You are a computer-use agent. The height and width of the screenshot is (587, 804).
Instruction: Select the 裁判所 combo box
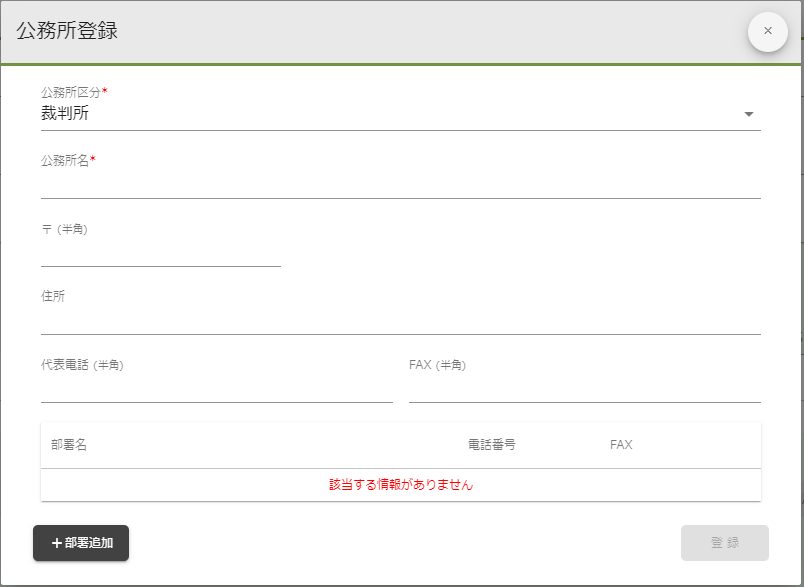click(x=400, y=112)
